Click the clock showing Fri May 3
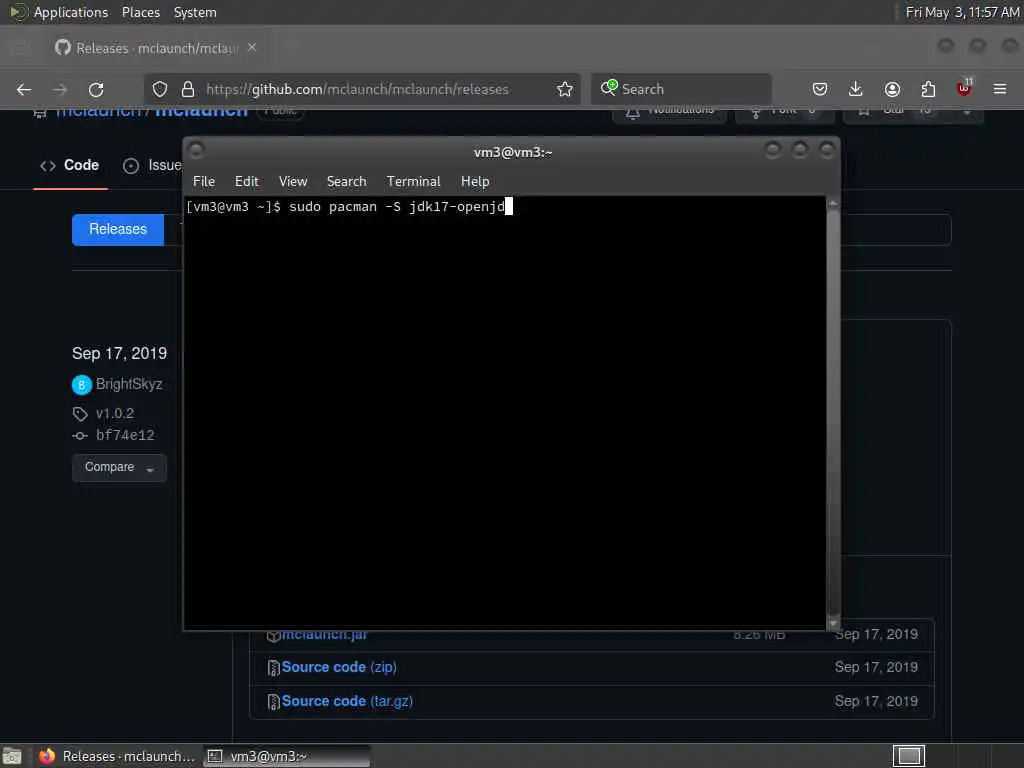The image size is (1024, 768). tap(962, 12)
